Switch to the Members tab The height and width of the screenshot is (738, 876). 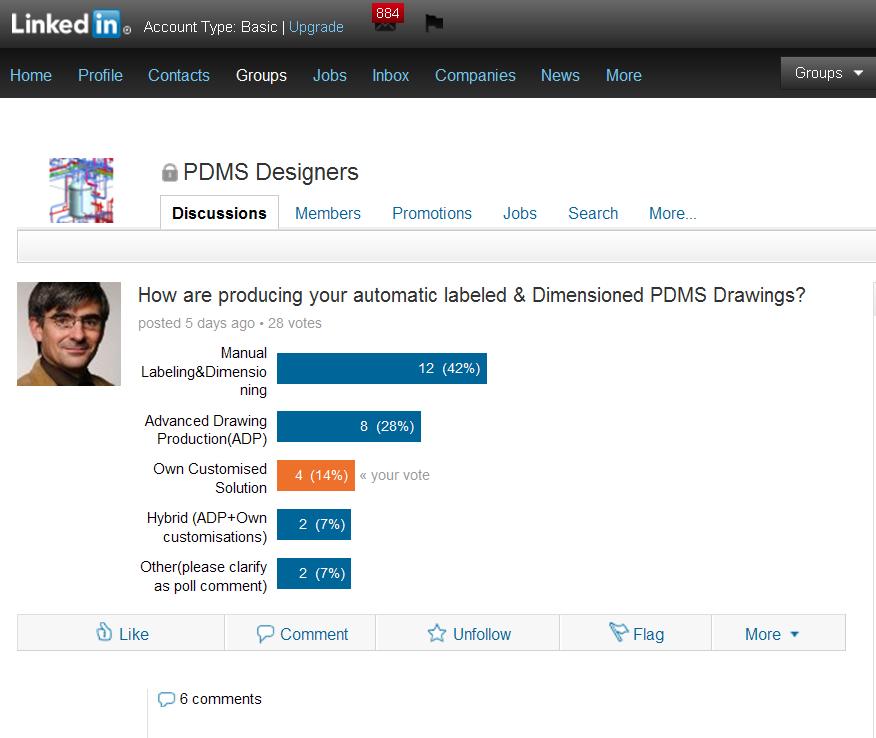click(x=327, y=213)
